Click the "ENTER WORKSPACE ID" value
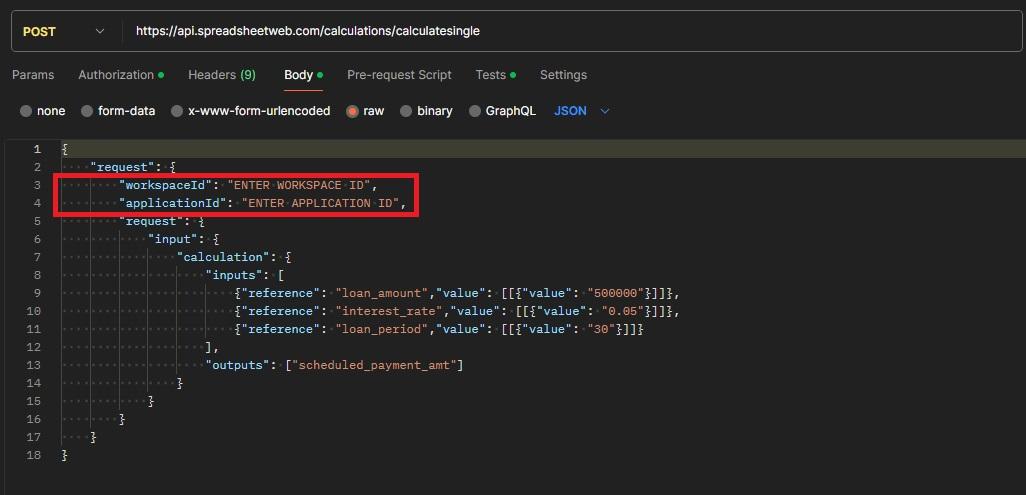Viewport: 1026px width, 495px height. coord(298,185)
